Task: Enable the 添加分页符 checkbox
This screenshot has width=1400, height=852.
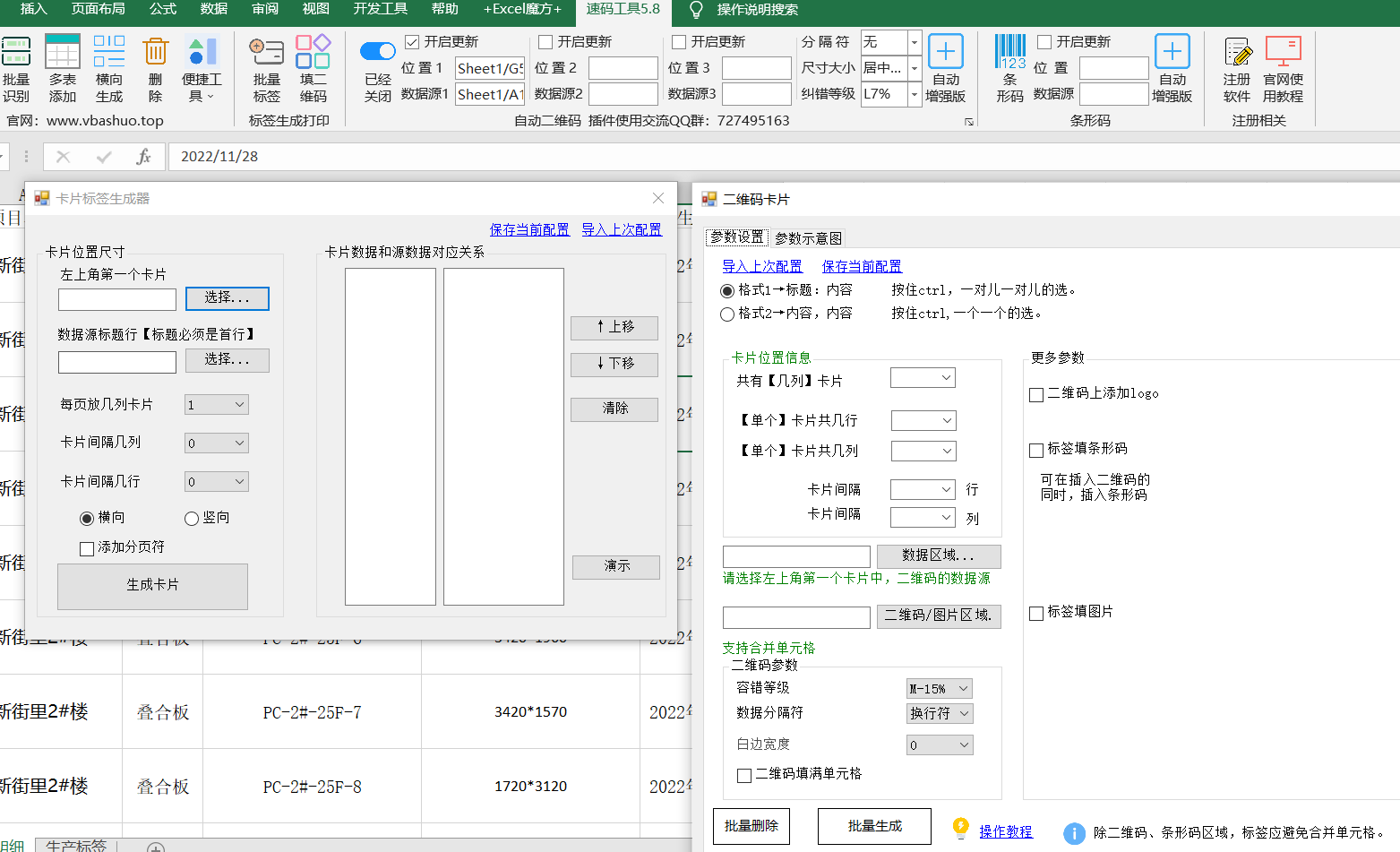Action: 87,549
